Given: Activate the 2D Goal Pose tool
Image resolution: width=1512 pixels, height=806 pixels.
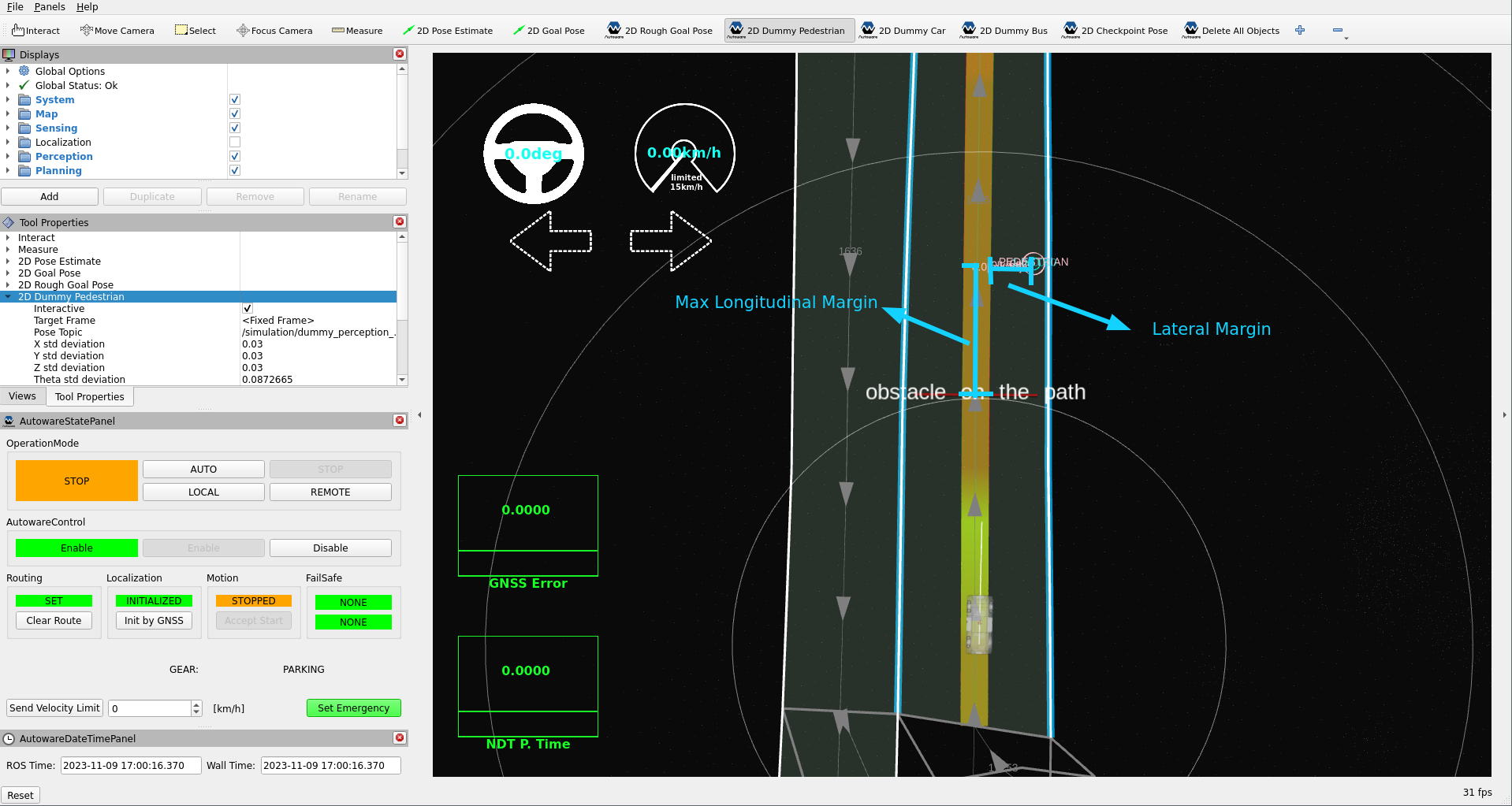Looking at the screenshot, I should click(x=549, y=31).
